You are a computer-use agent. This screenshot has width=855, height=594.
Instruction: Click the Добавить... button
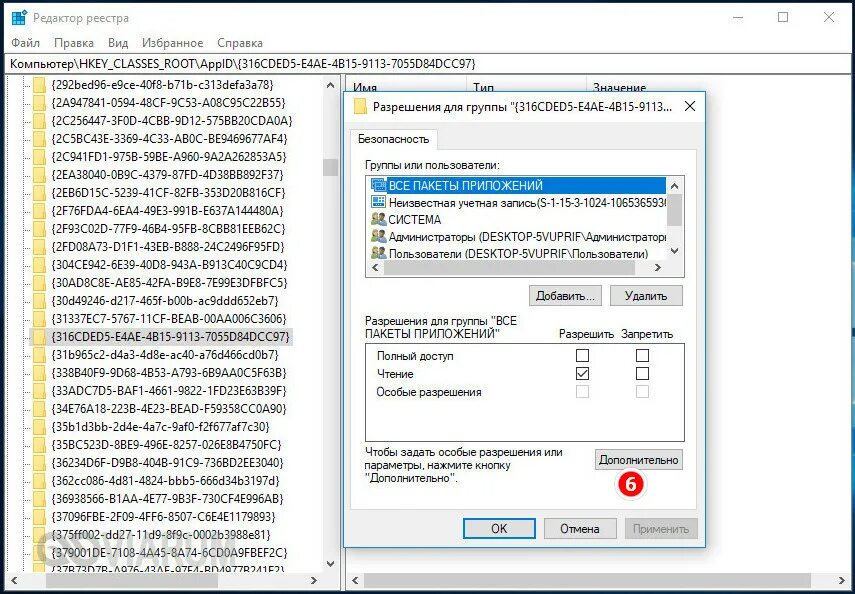coord(565,296)
